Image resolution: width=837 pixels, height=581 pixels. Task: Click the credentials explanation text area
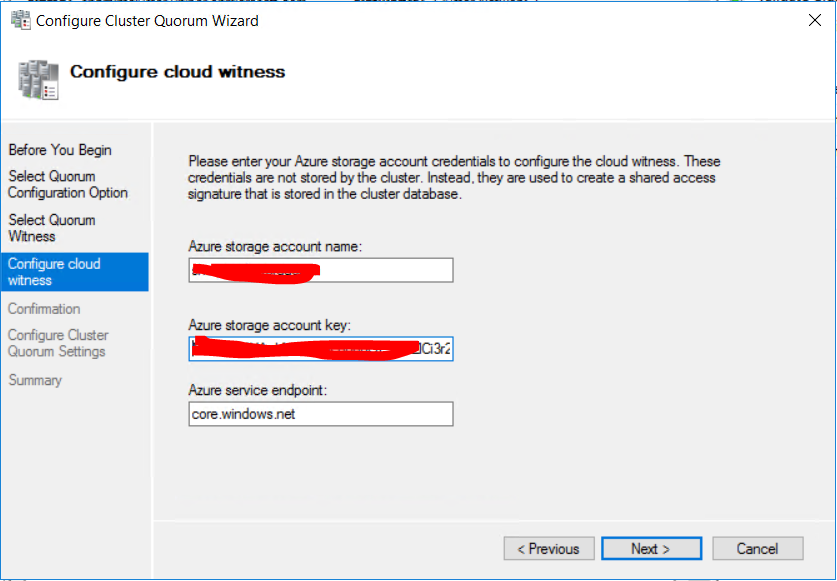click(x=400, y=177)
